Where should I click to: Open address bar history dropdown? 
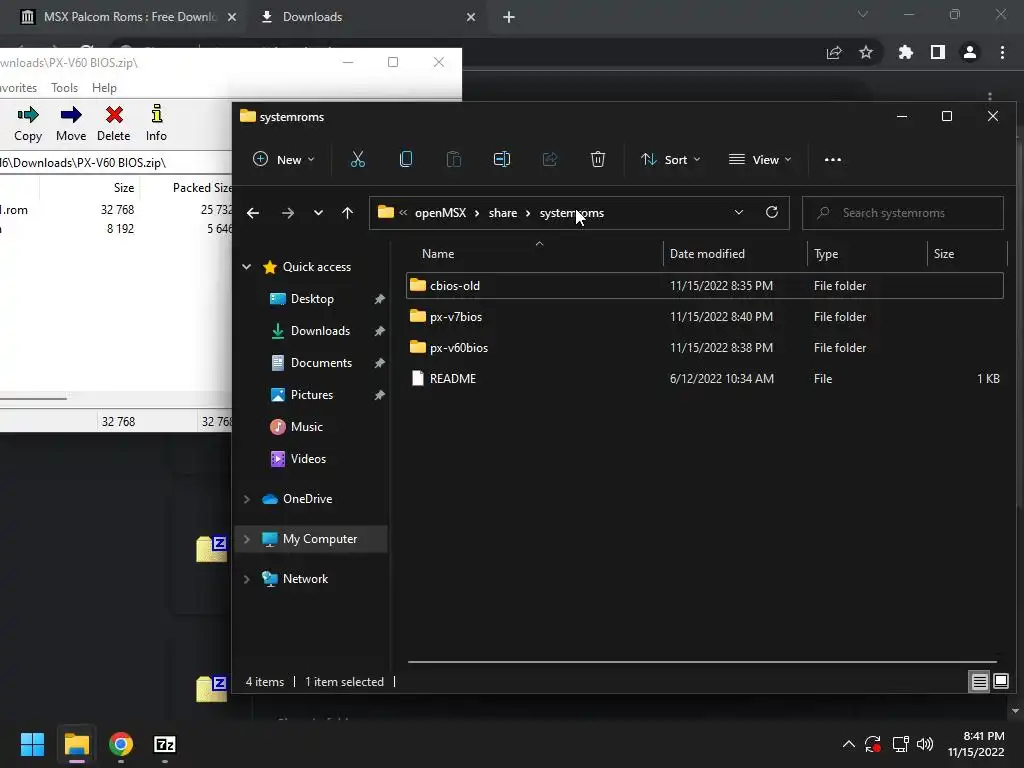coord(739,212)
